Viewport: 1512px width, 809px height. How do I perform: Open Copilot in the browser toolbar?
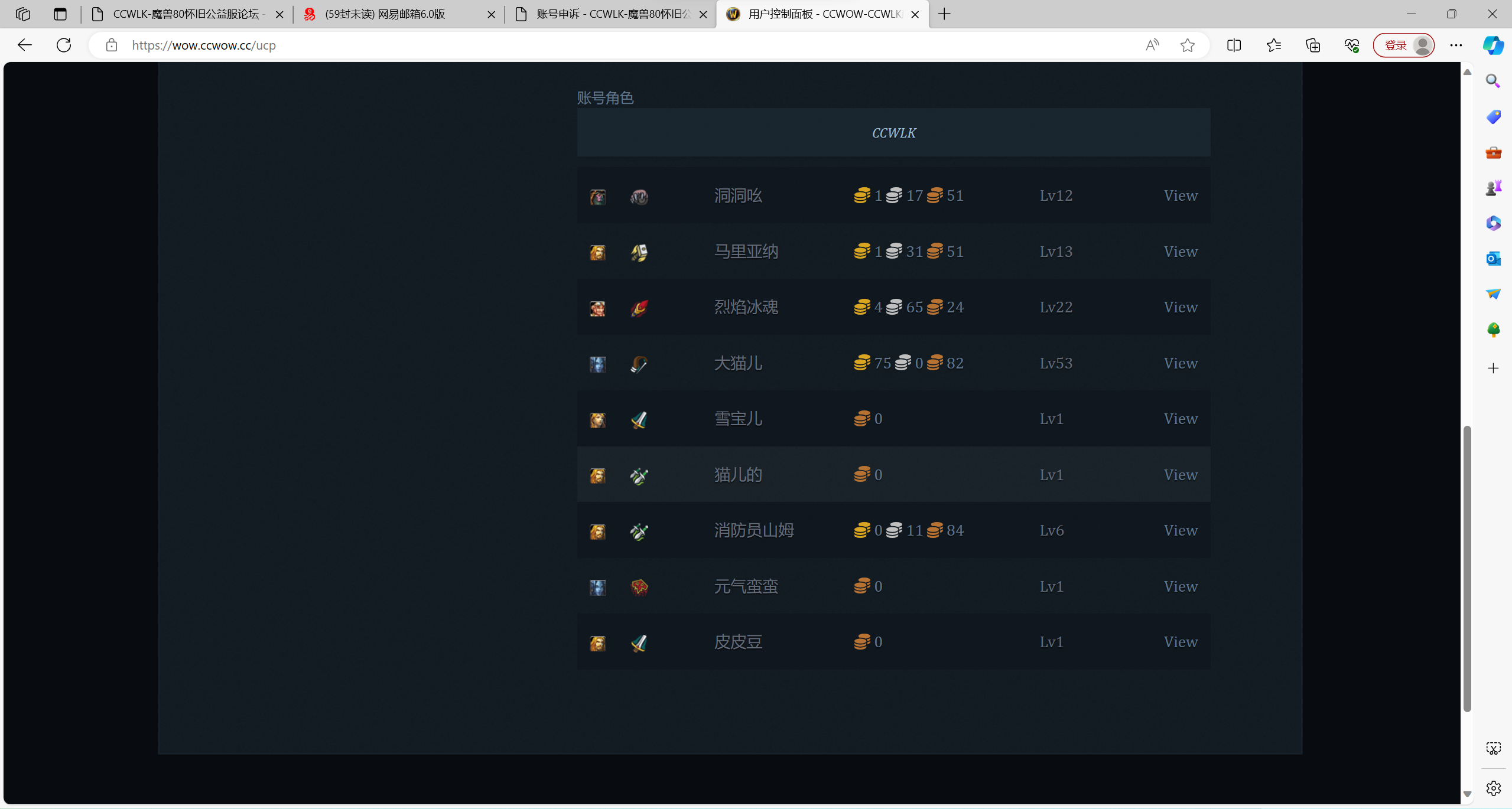(x=1493, y=45)
